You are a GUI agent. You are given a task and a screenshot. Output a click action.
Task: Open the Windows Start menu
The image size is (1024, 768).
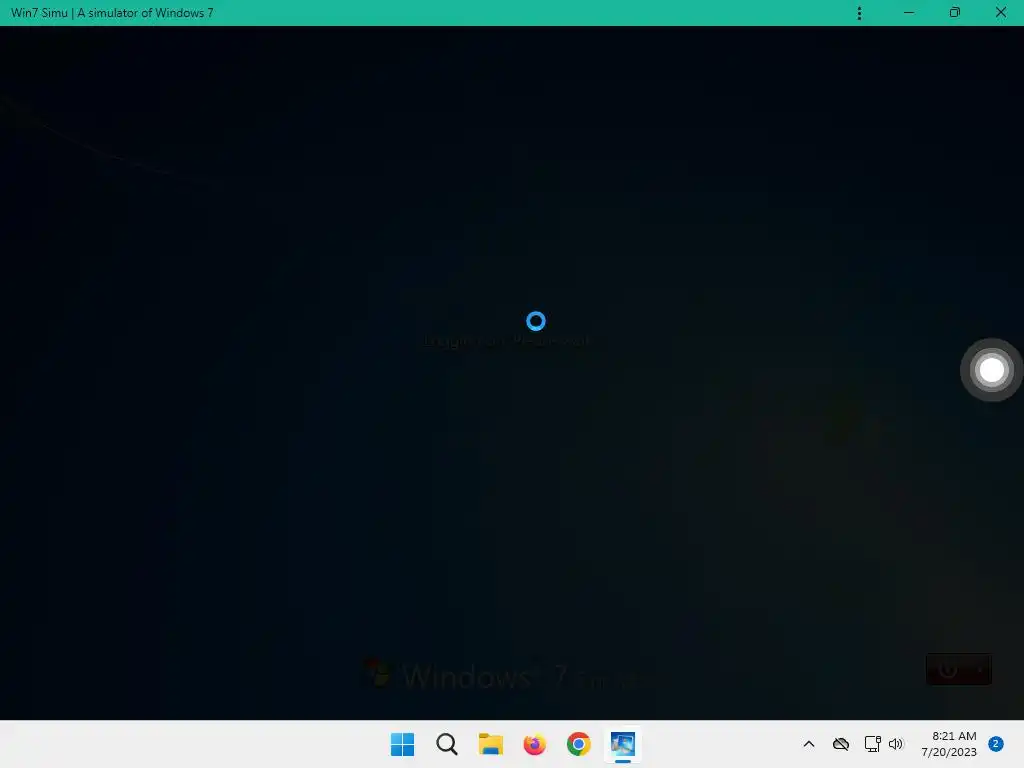point(402,744)
